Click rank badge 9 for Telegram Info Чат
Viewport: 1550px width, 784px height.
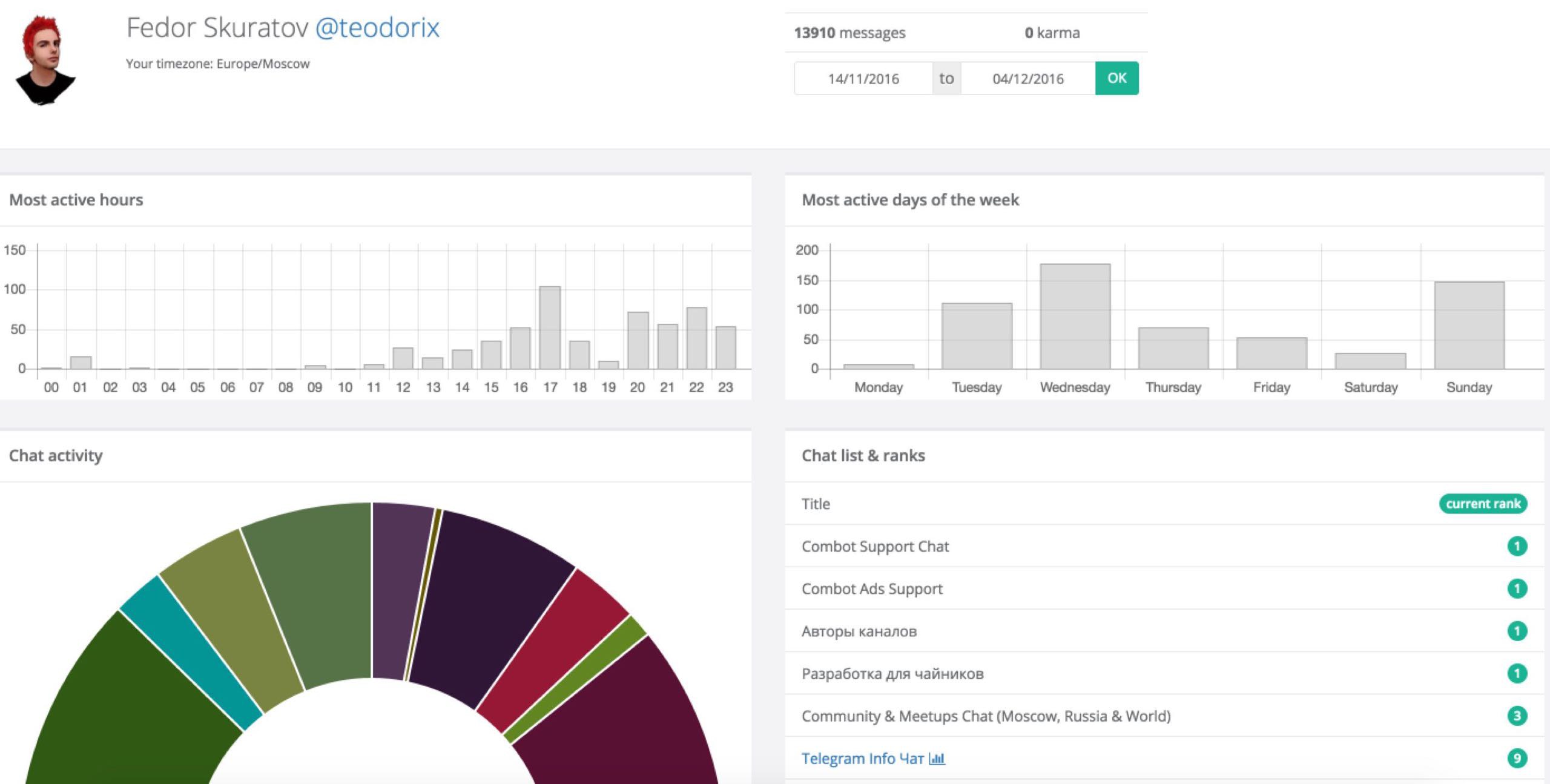click(x=1517, y=758)
